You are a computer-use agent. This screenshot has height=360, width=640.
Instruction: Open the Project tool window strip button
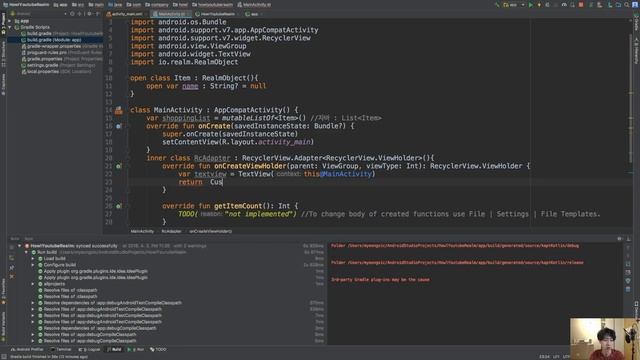[x=3, y=25]
